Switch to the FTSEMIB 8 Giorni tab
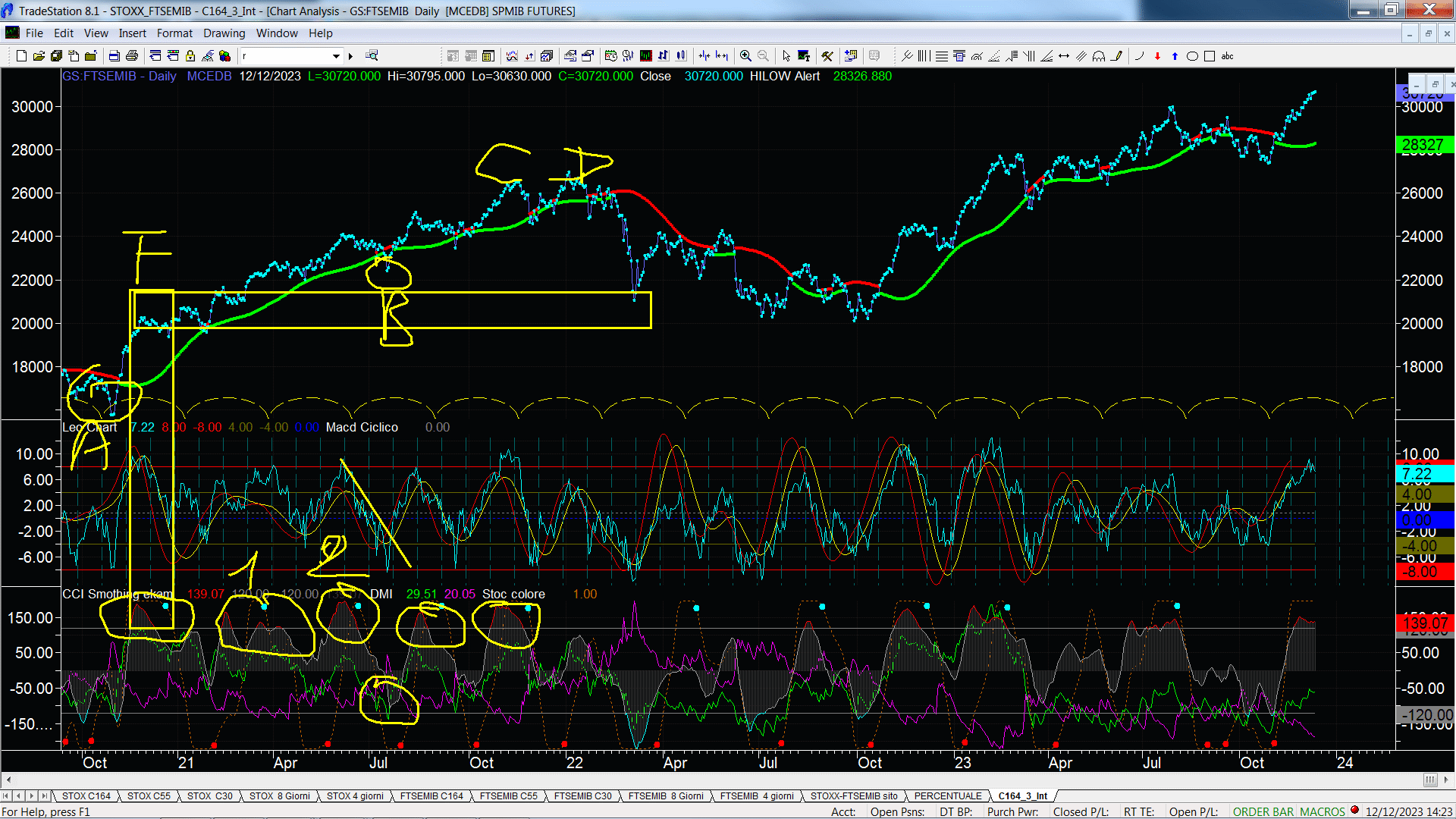Viewport: 1456px width, 819px height. pyautogui.click(x=666, y=796)
